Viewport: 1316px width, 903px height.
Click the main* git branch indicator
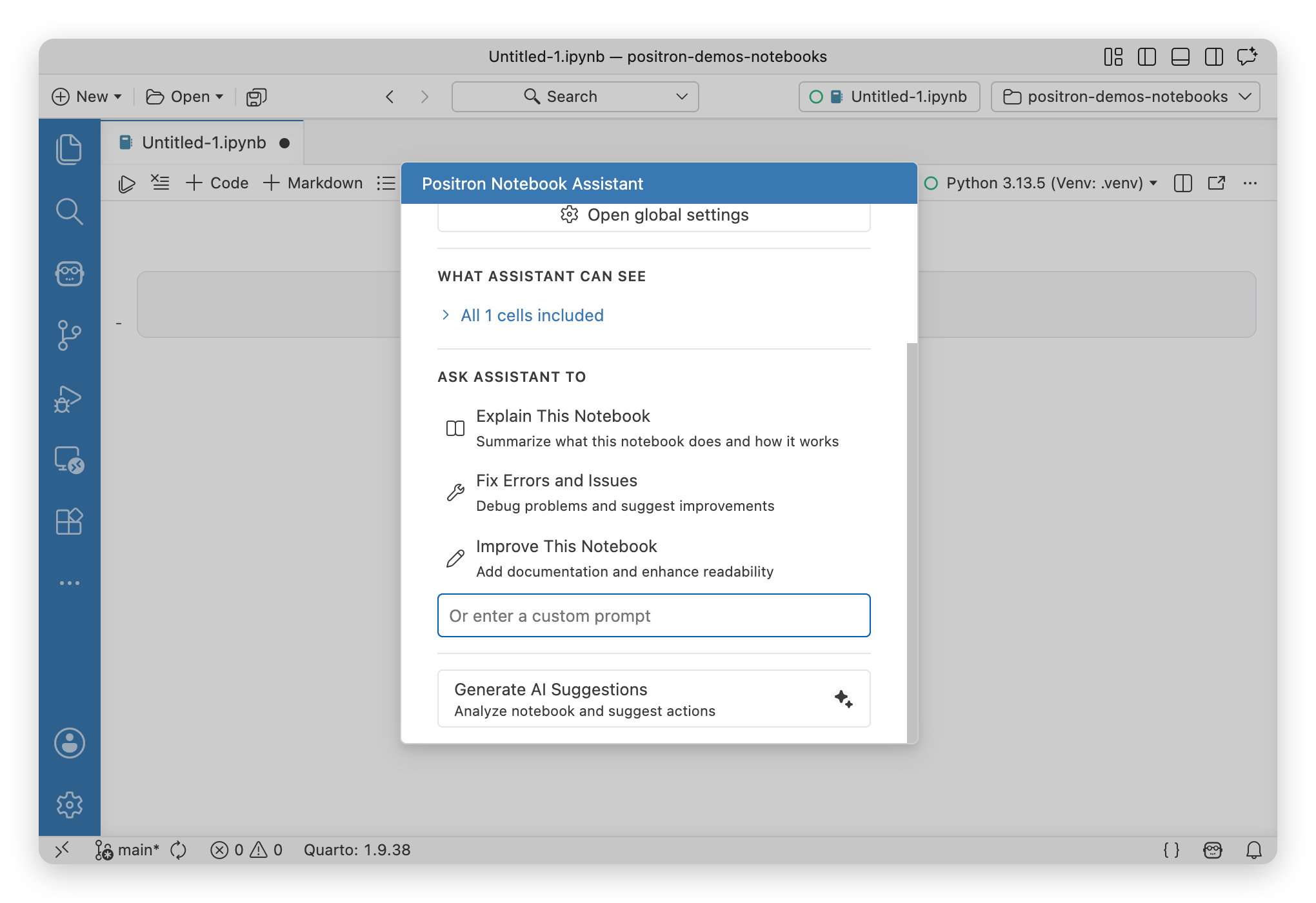pyautogui.click(x=127, y=850)
